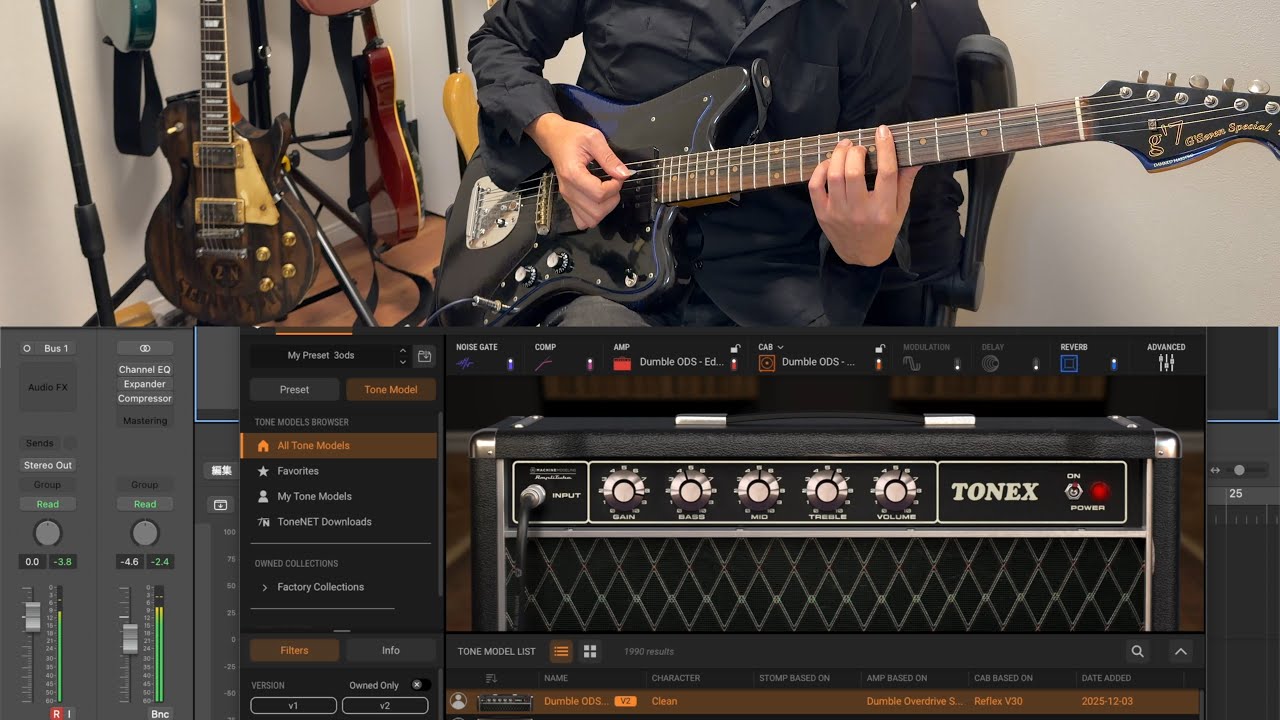The image size is (1280, 720).
Task: Toggle the AMP power LED
Action: click(734, 364)
